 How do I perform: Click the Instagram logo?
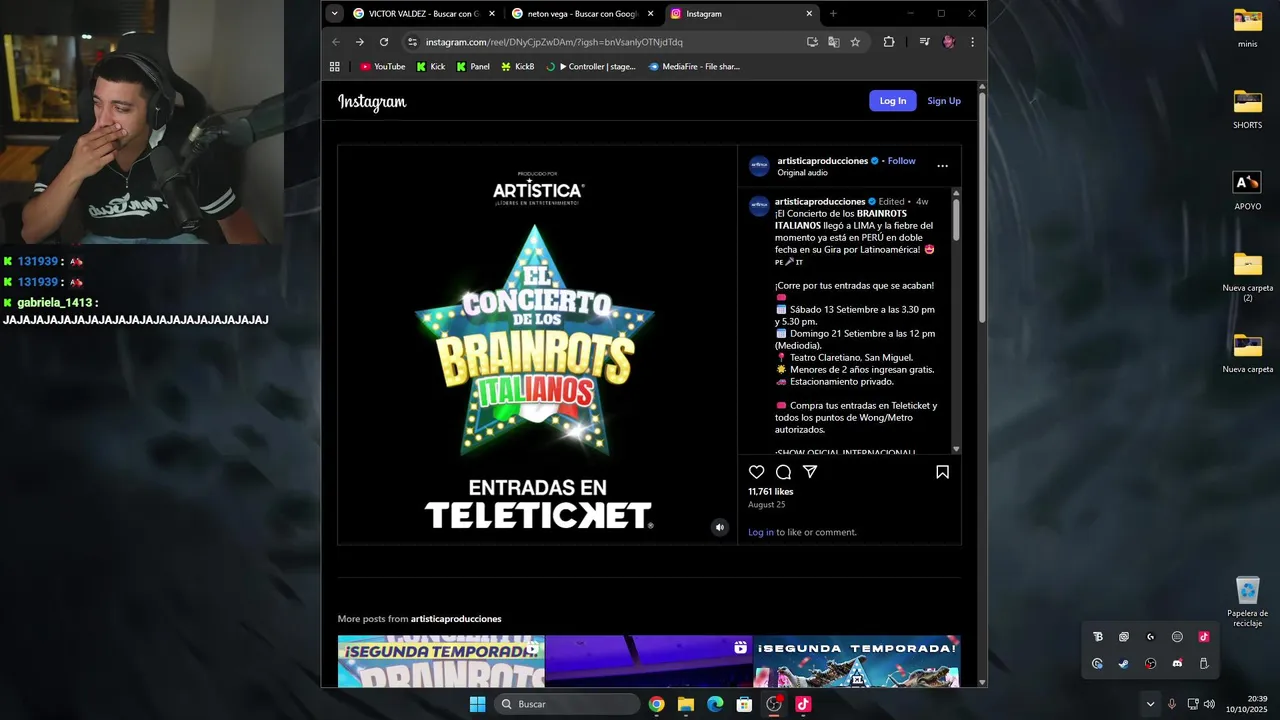pyautogui.click(x=372, y=101)
